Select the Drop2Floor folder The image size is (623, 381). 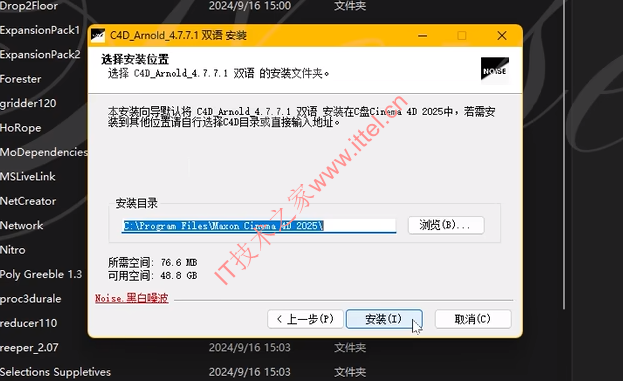pos(29,6)
